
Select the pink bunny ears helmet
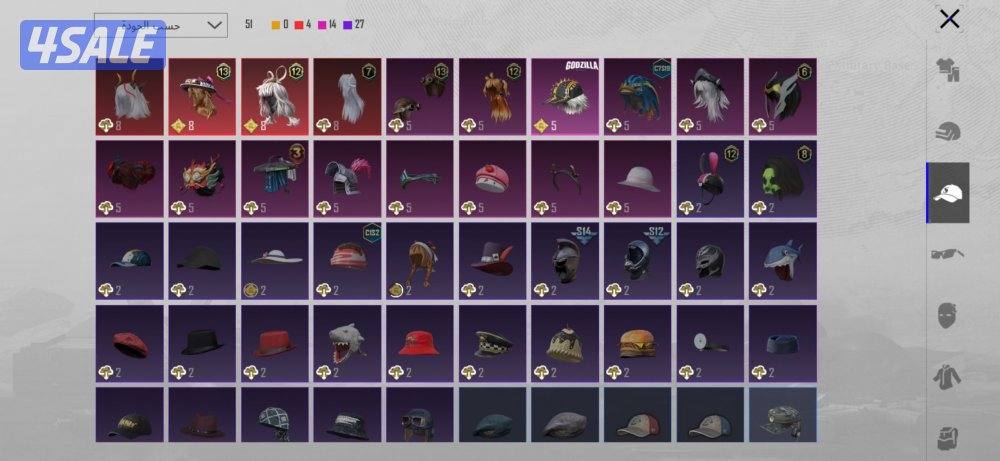tap(710, 179)
